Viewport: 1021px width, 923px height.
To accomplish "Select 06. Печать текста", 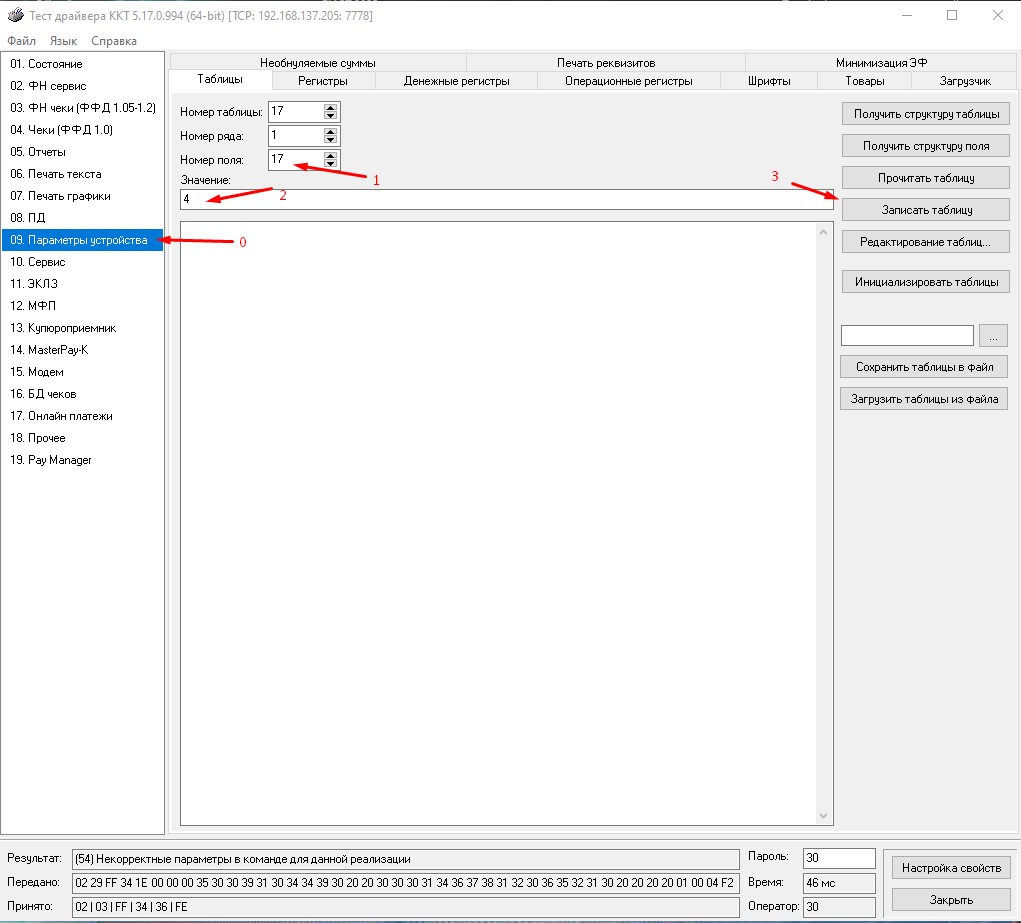I will pos(82,174).
